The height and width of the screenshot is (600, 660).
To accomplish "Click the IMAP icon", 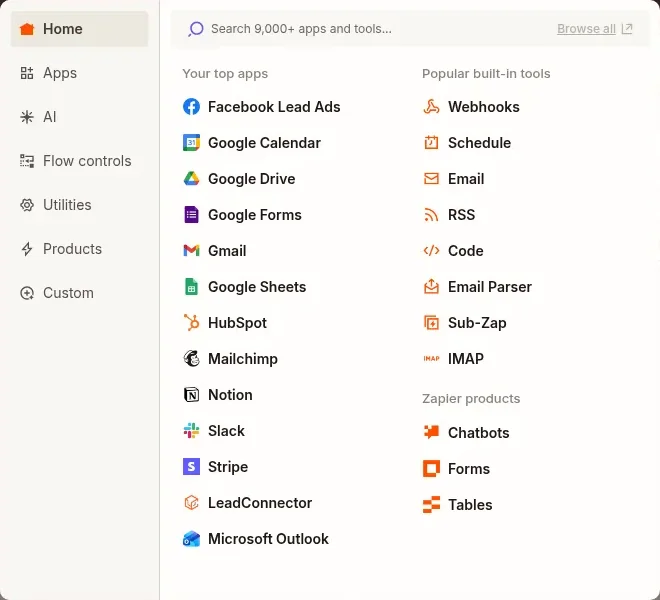I will pos(431,359).
